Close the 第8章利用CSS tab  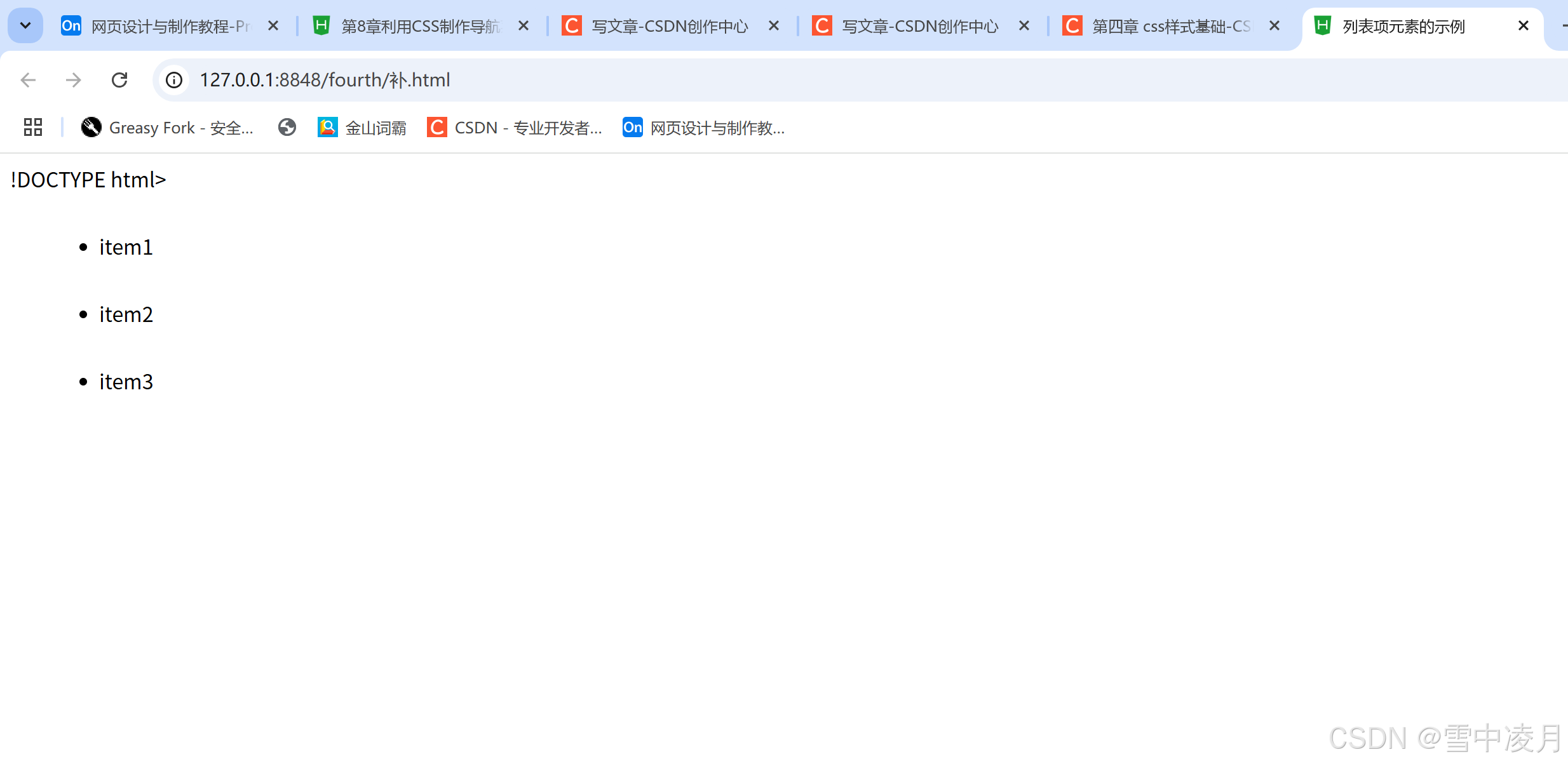(x=524, y=26)
